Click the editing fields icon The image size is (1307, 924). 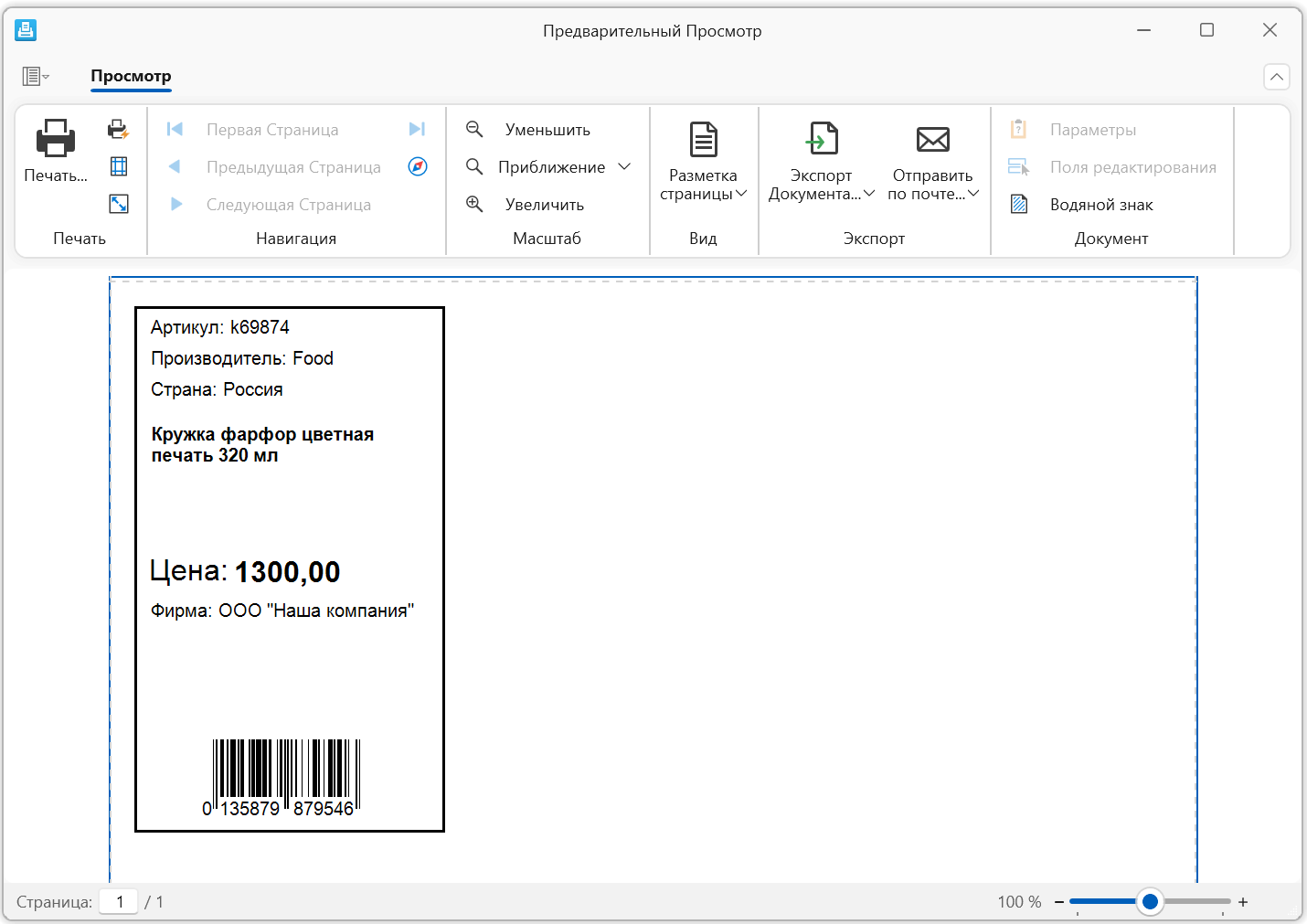(1018, 166)
